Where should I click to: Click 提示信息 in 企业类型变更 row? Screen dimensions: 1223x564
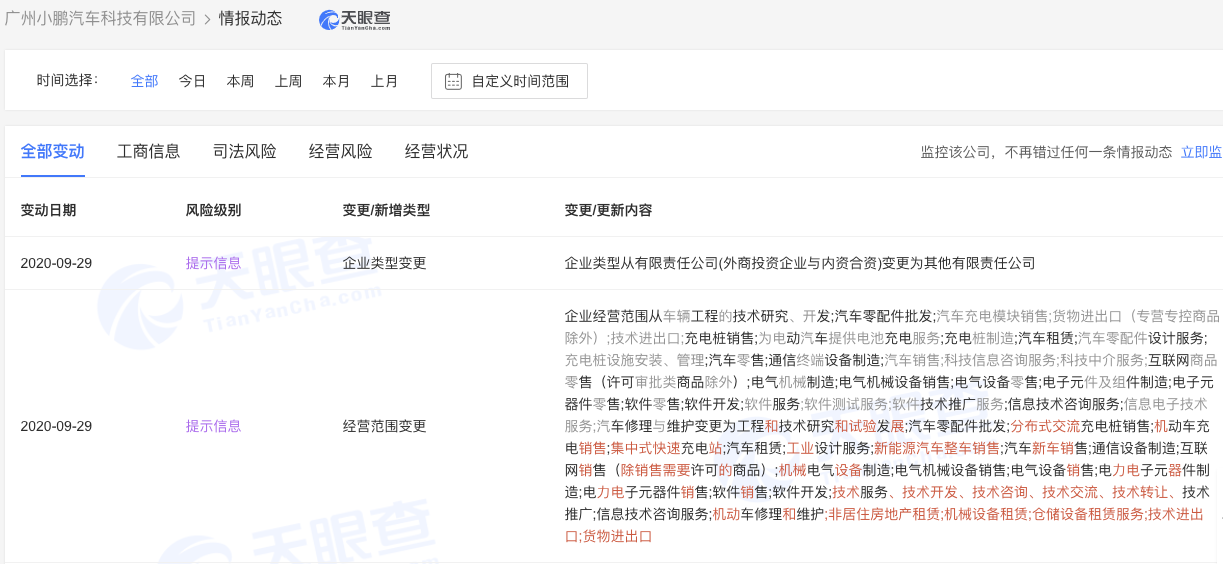point(214,263)
